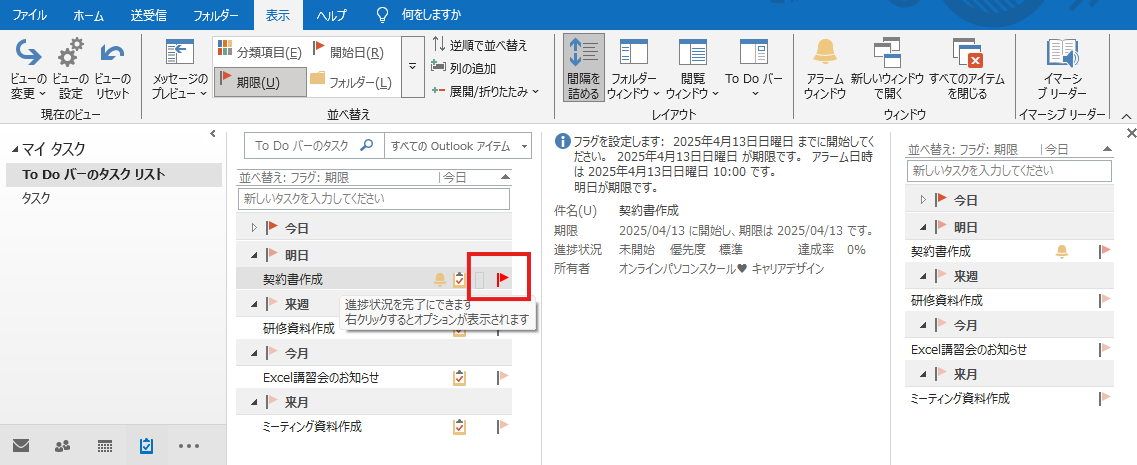The width and height of the screenshot is (1137, 465).
Task: Toggle 間隔を詰める tight spacing button
Action: click(x=584, y=67)
